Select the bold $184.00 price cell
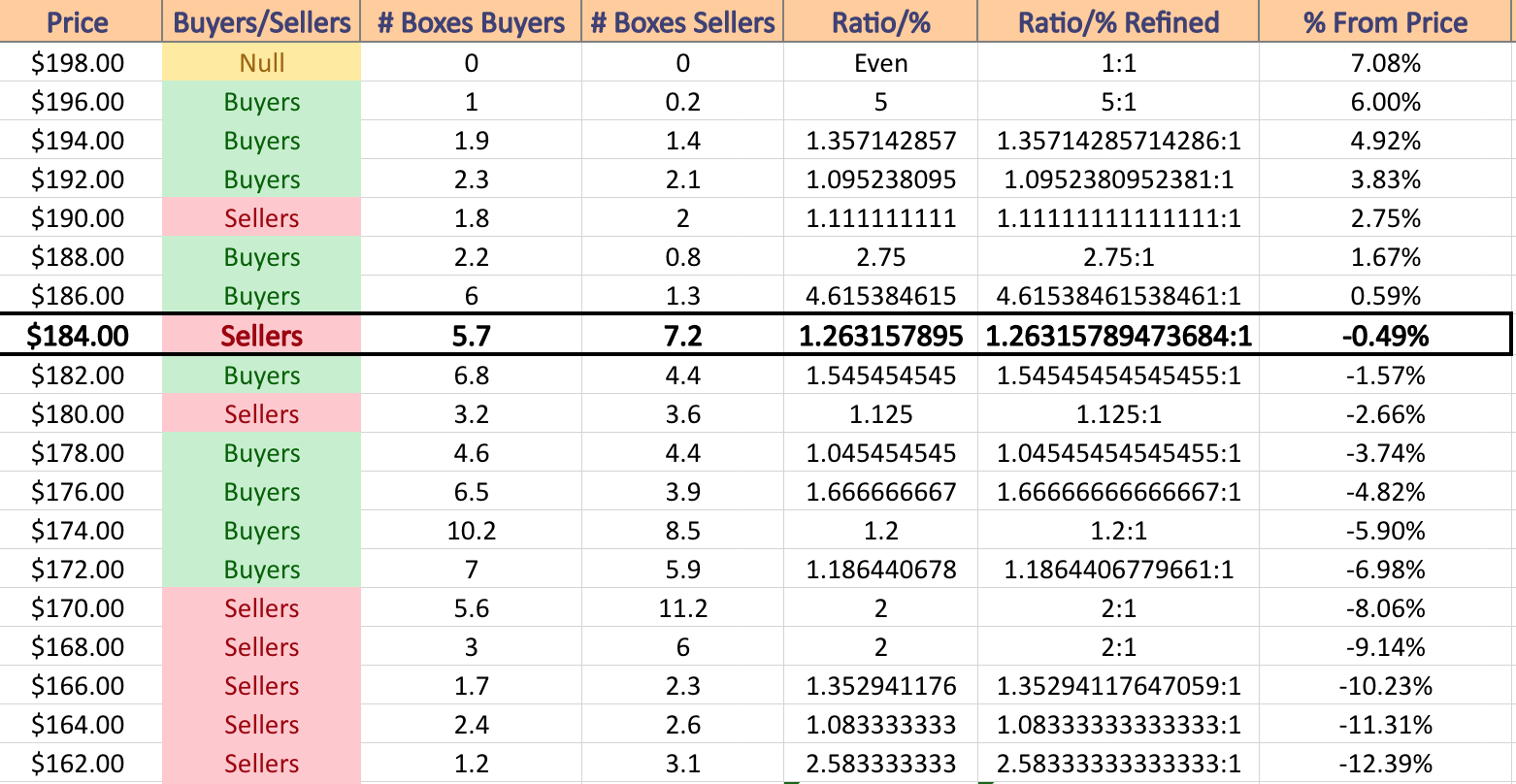 pyautogui.click(x=78, y=336)
